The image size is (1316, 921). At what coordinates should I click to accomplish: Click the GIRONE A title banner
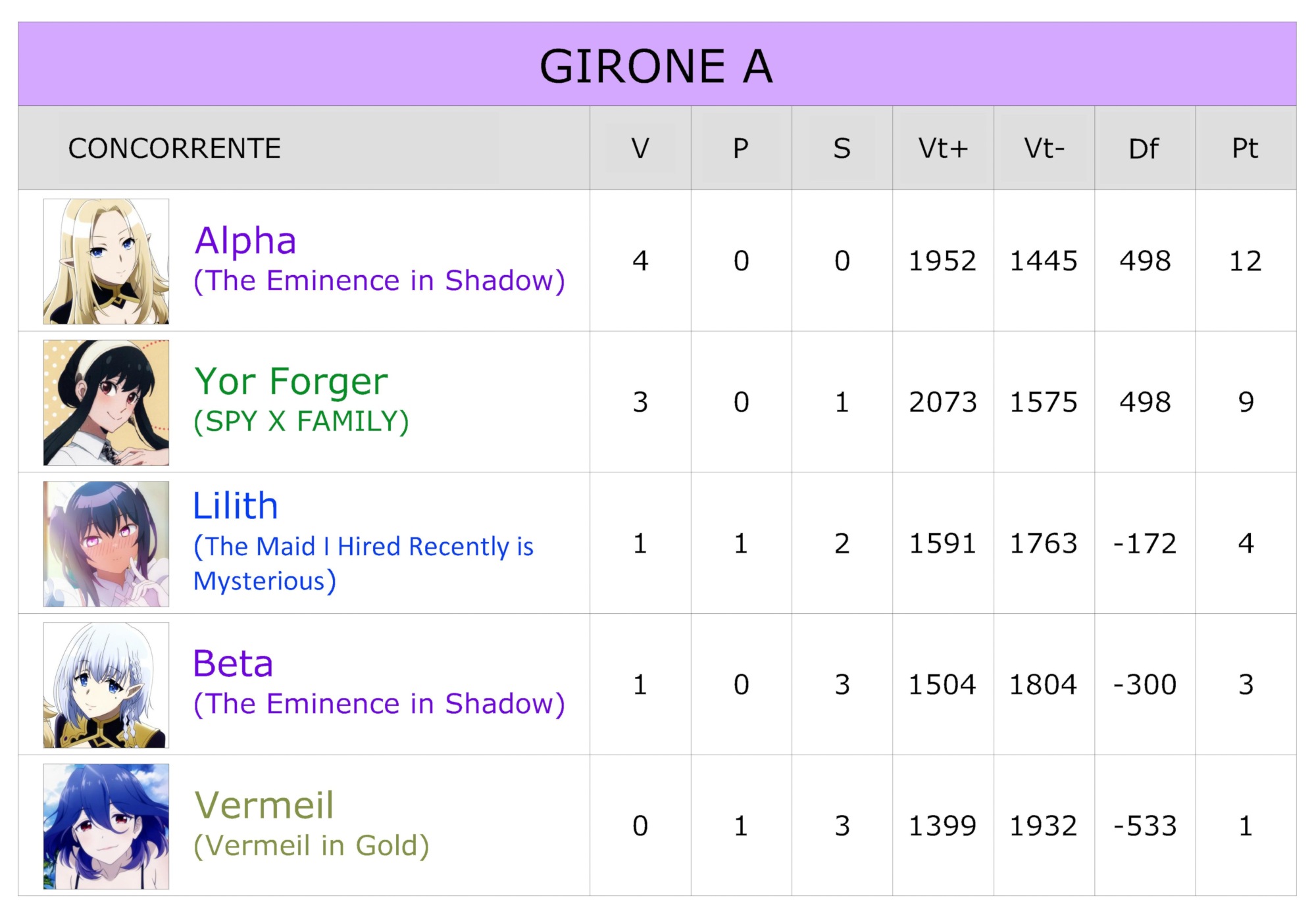click(x=657, y=64)
